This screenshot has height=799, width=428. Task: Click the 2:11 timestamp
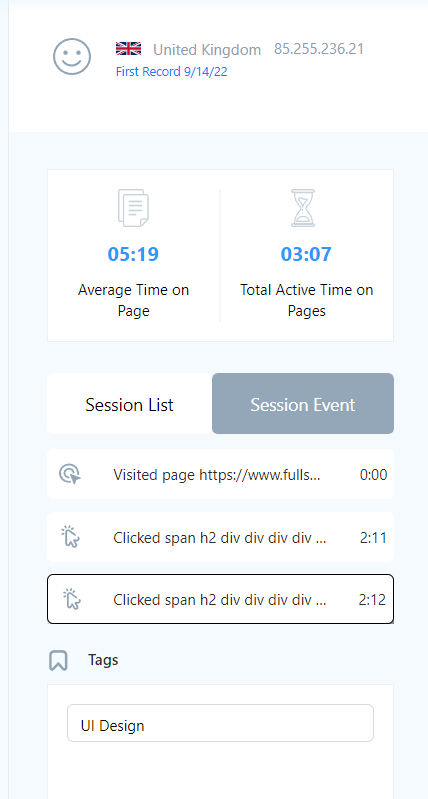pyautogui.click(x=373, y=538)
